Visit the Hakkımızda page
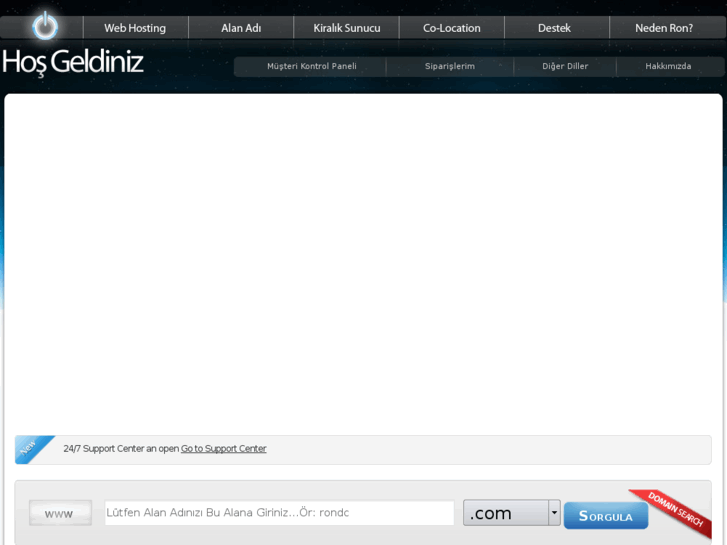727x545 pixels. (x=668, y=66)
